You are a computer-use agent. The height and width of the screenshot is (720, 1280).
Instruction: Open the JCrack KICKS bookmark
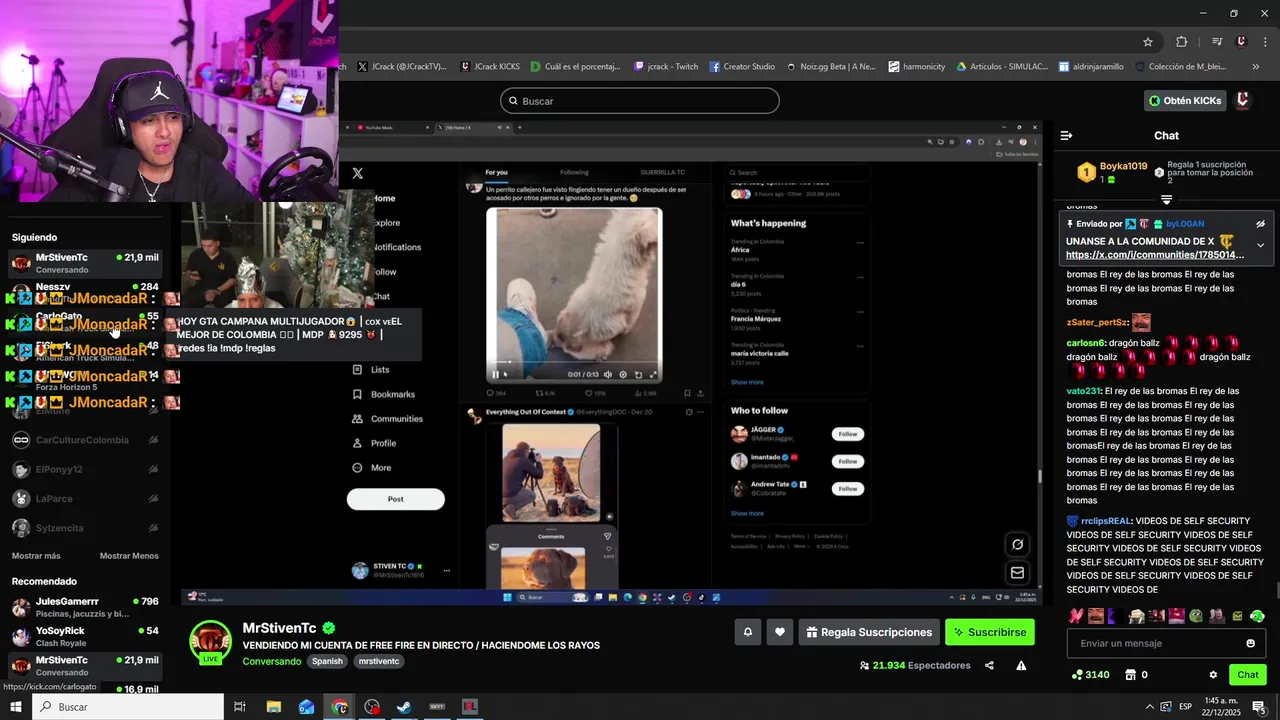click(x=490, y=67)
